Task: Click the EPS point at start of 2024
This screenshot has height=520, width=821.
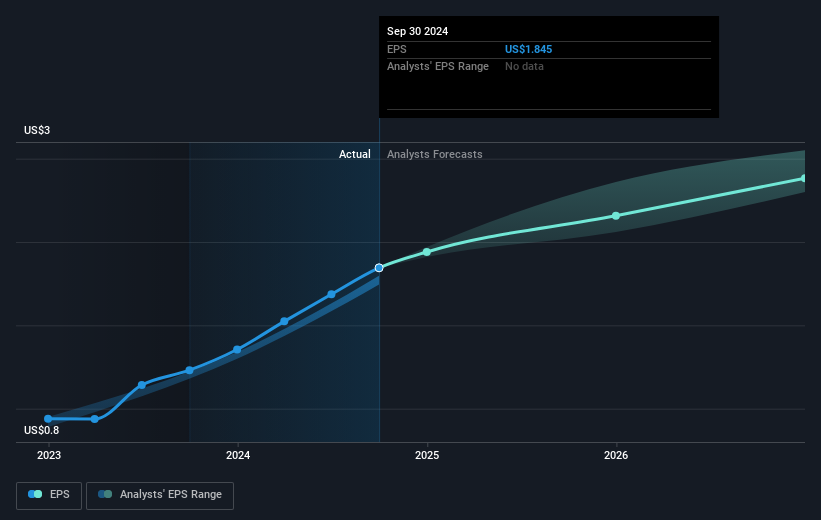Action: [237, 349]
